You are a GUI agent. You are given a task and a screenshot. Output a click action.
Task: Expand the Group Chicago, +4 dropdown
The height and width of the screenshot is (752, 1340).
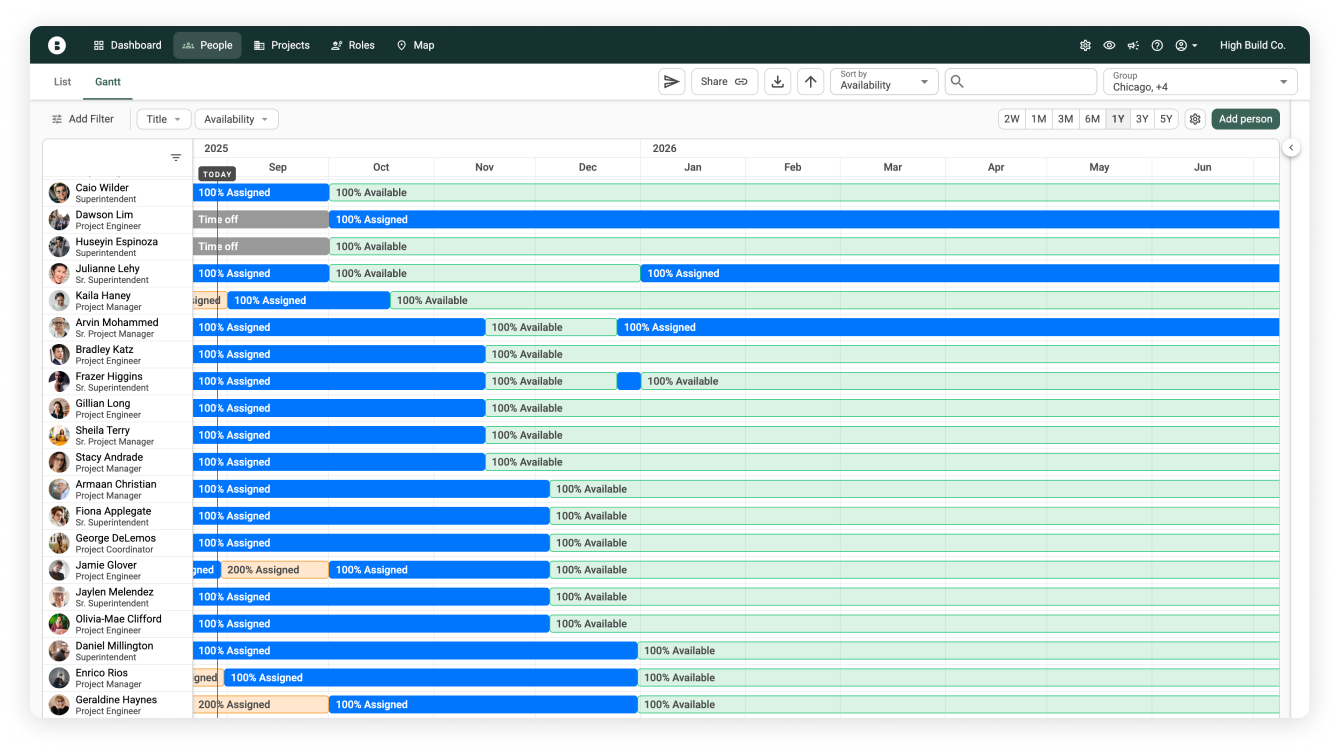pyautogui.click(x=1200, y=82)
